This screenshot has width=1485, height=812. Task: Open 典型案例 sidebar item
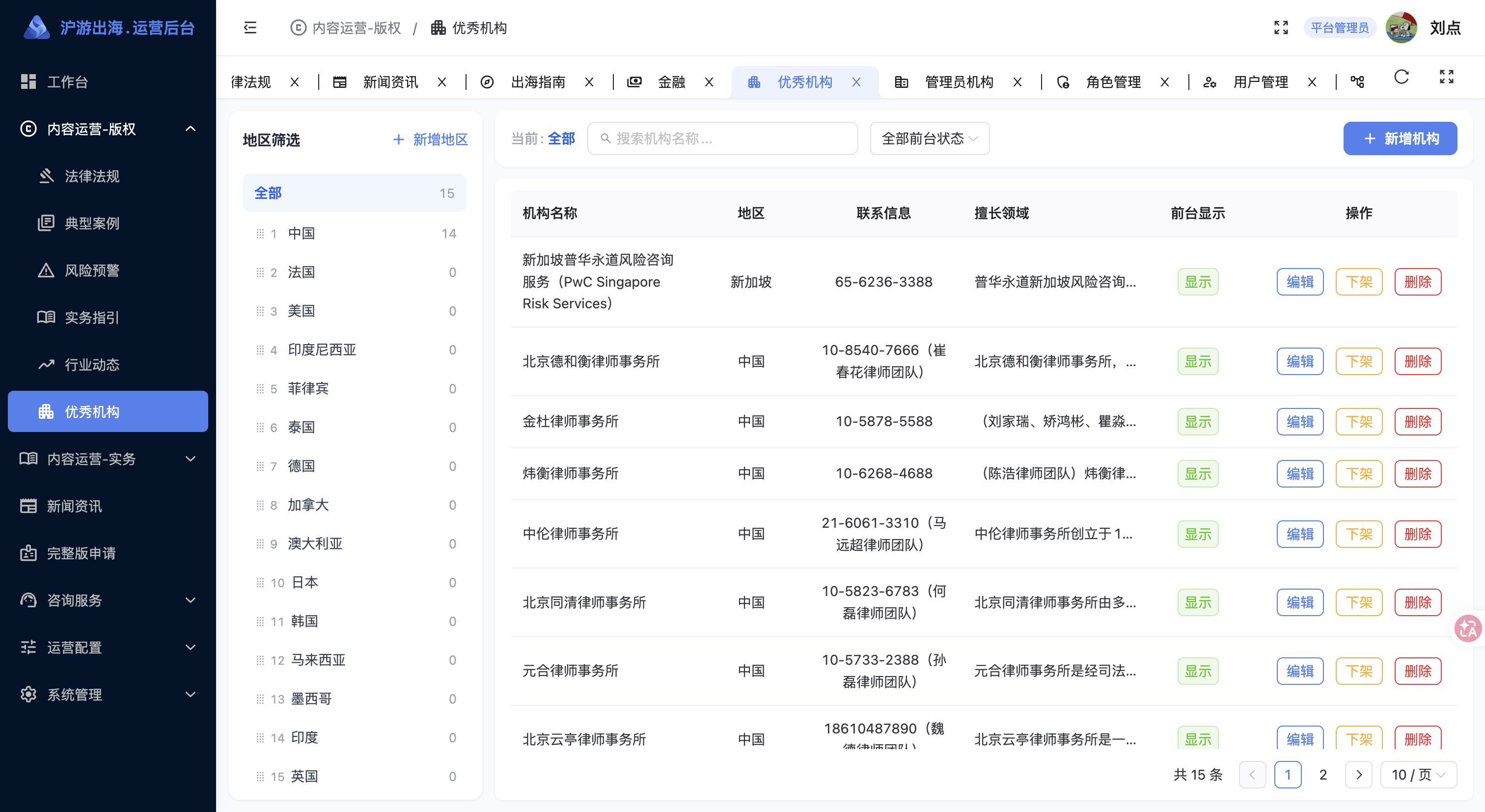pyautogui.click(x=108, y=223)
